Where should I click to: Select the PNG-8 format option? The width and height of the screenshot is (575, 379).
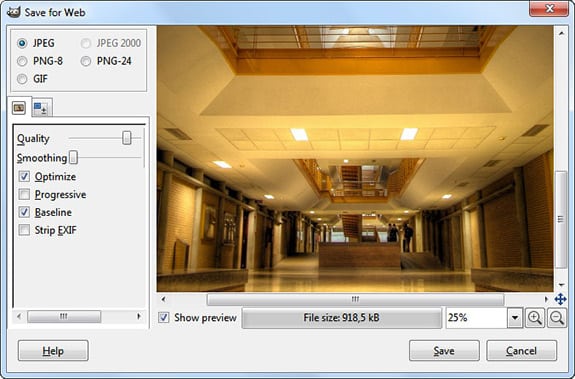pyautogui.click(x=22, y=61)
